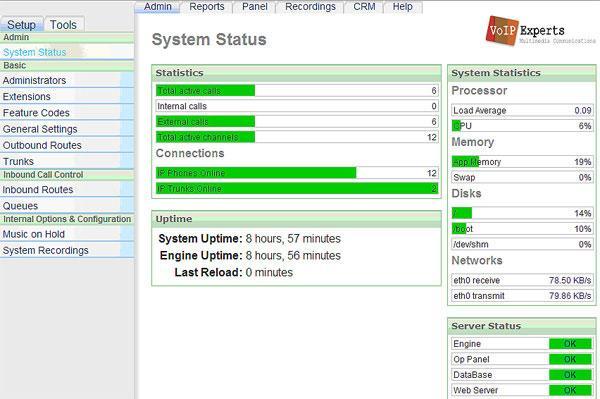
Task: Open Feature Codes
Action: pos(67,113)
